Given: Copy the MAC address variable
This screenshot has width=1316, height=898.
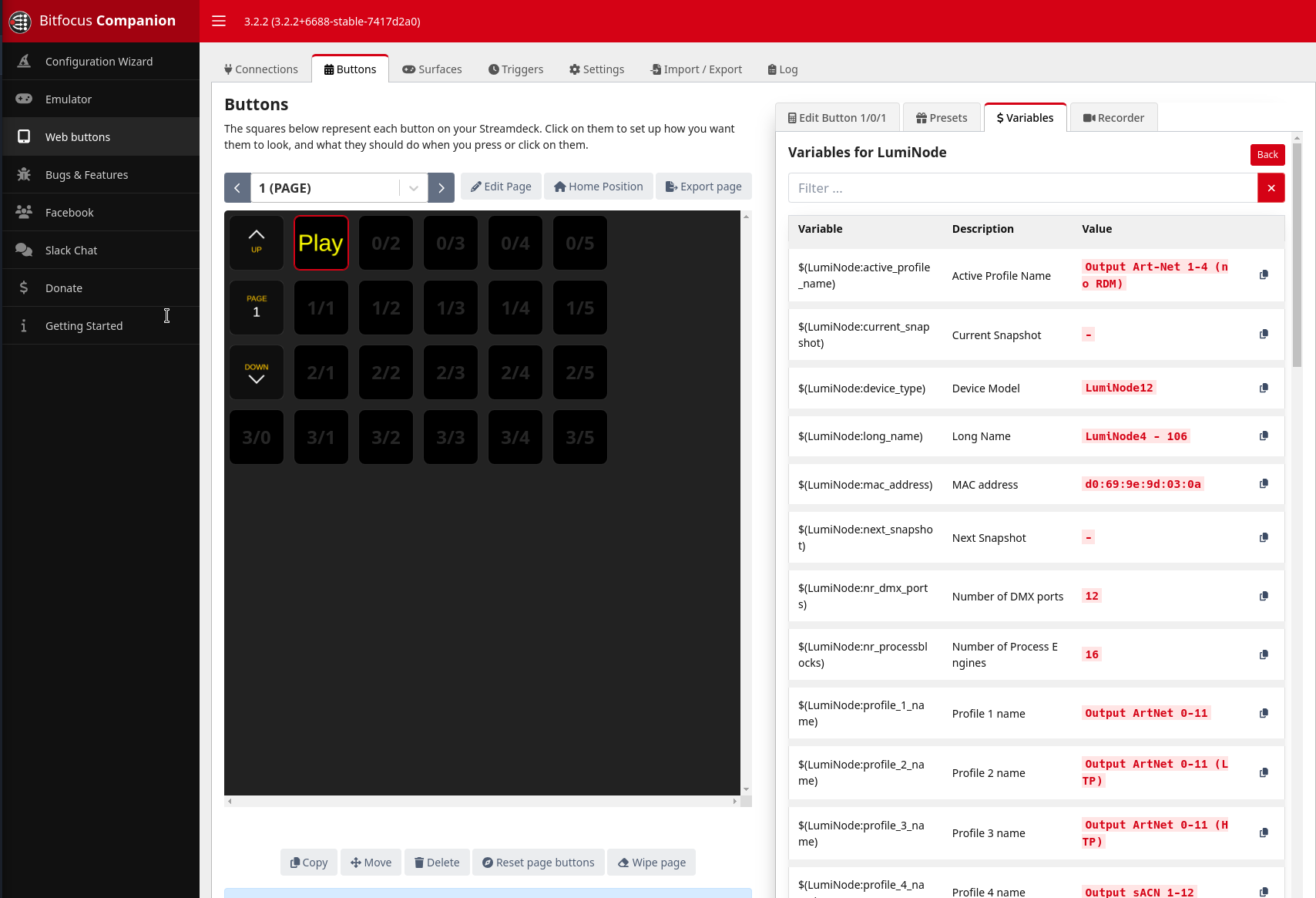Looking at the screenshot, I should pos(1264,484).
